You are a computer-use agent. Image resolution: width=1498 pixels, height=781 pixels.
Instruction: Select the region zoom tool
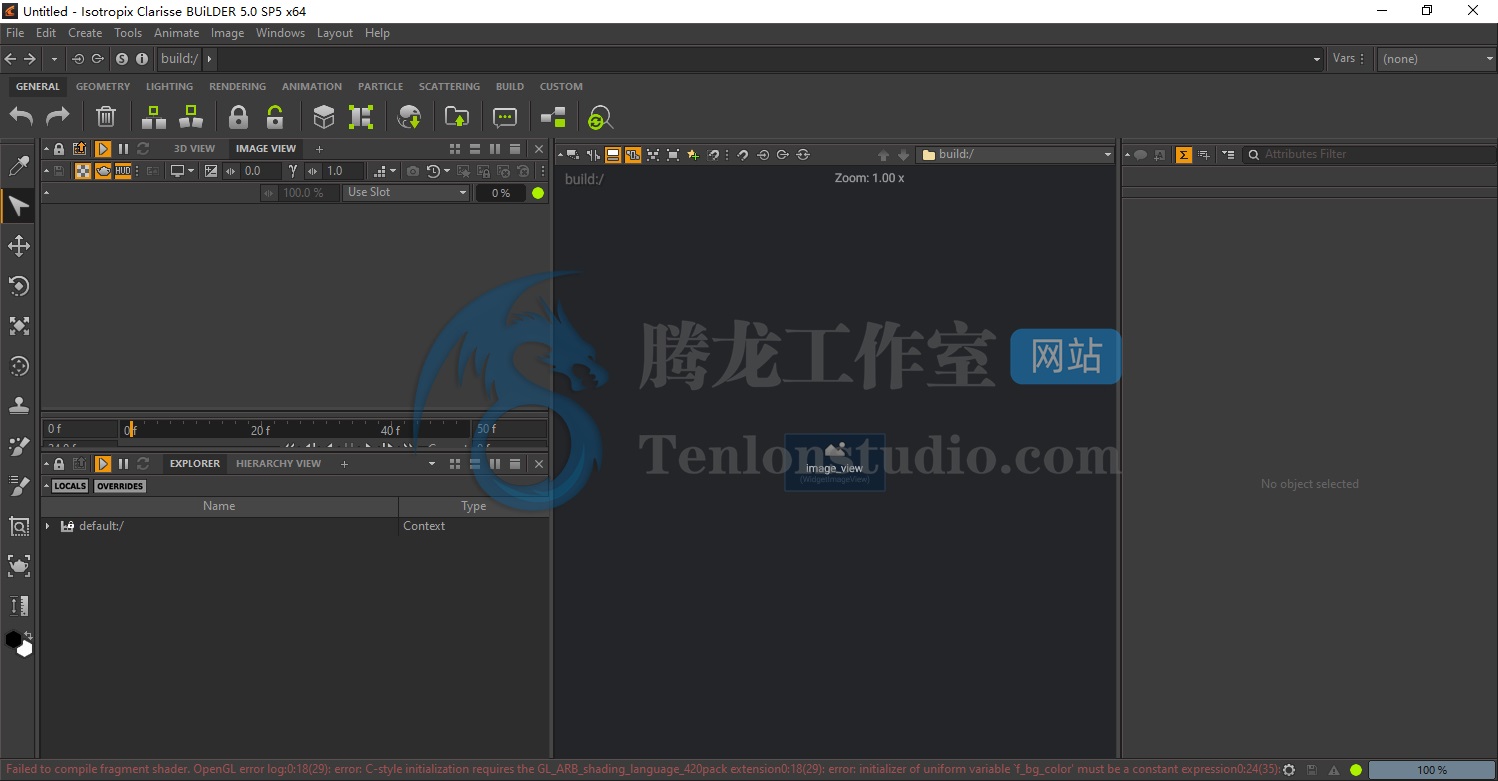coord(19,526)
